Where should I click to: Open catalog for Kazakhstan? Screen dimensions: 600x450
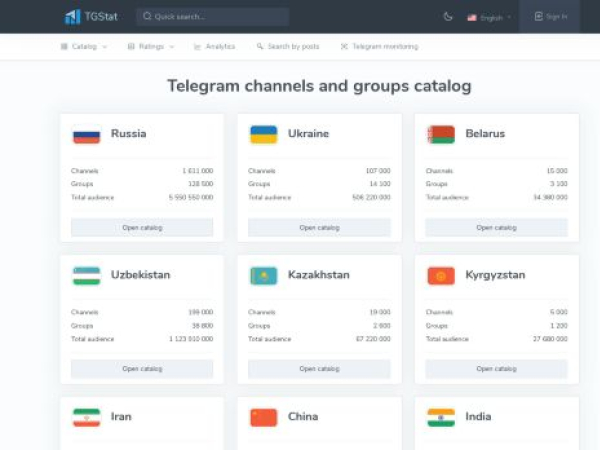tap(319, 369)
